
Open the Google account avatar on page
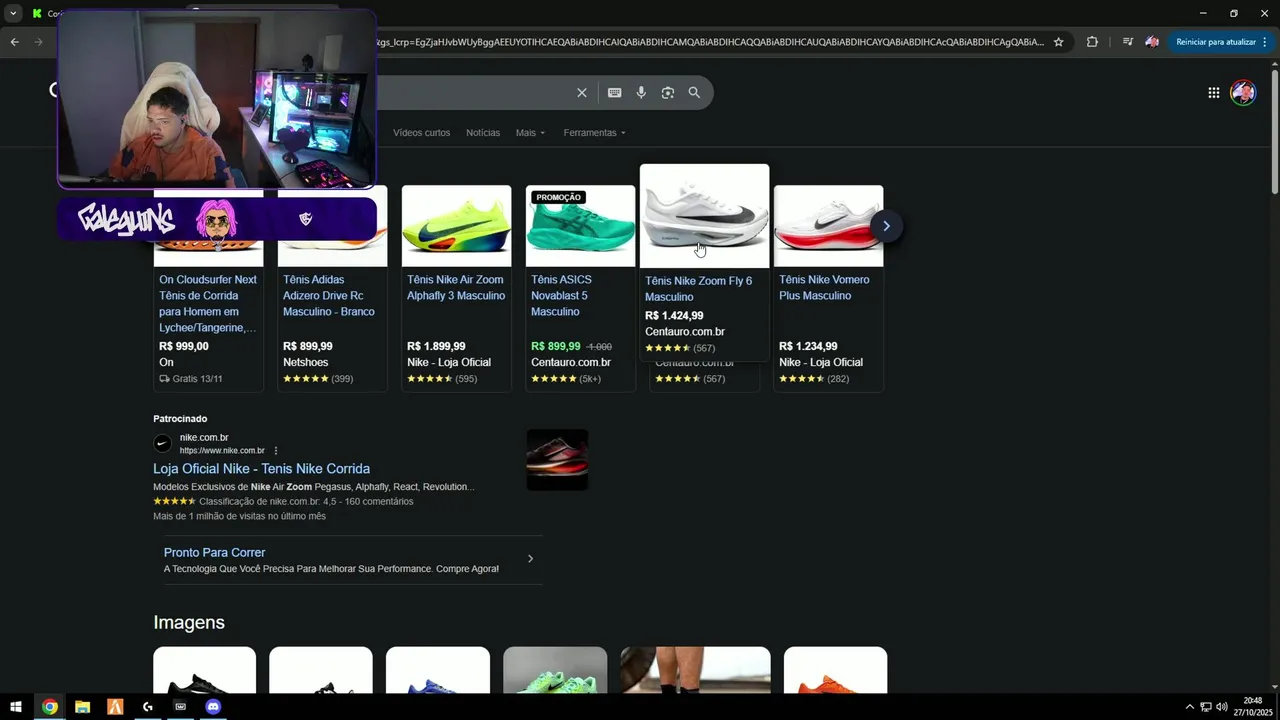[x=1243, y=93]
